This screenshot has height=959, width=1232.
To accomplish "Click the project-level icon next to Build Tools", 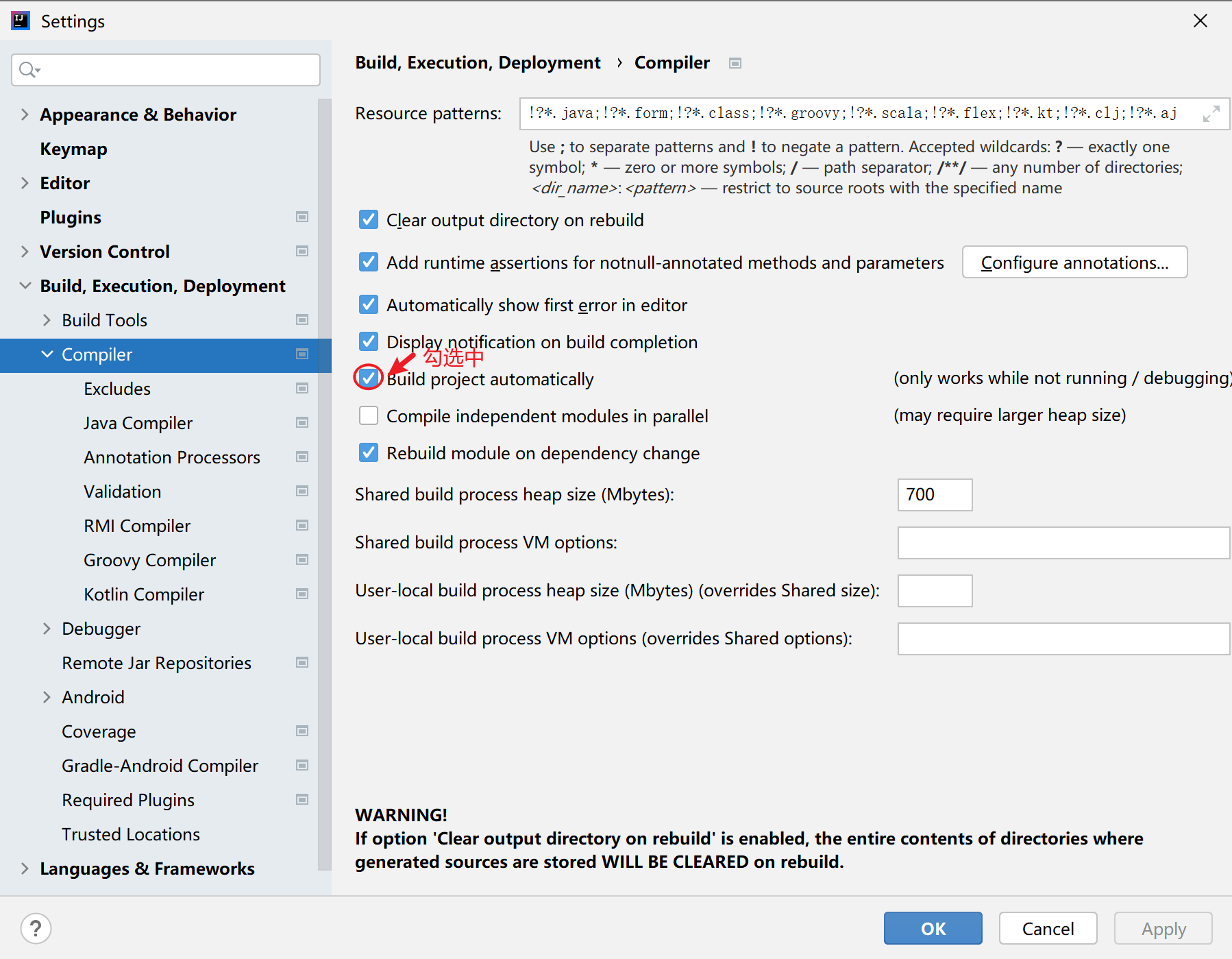I will click(301, 320).
